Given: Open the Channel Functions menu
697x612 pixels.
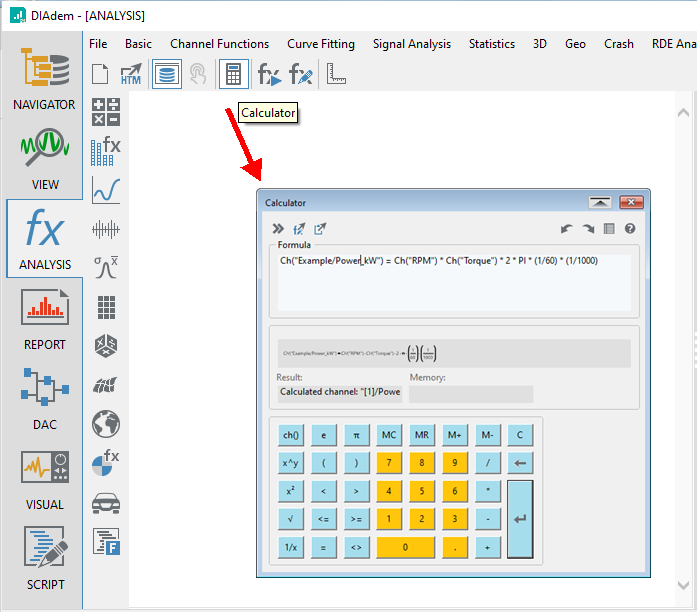Looking at the screenshot, I should click(x=219, y=44).
